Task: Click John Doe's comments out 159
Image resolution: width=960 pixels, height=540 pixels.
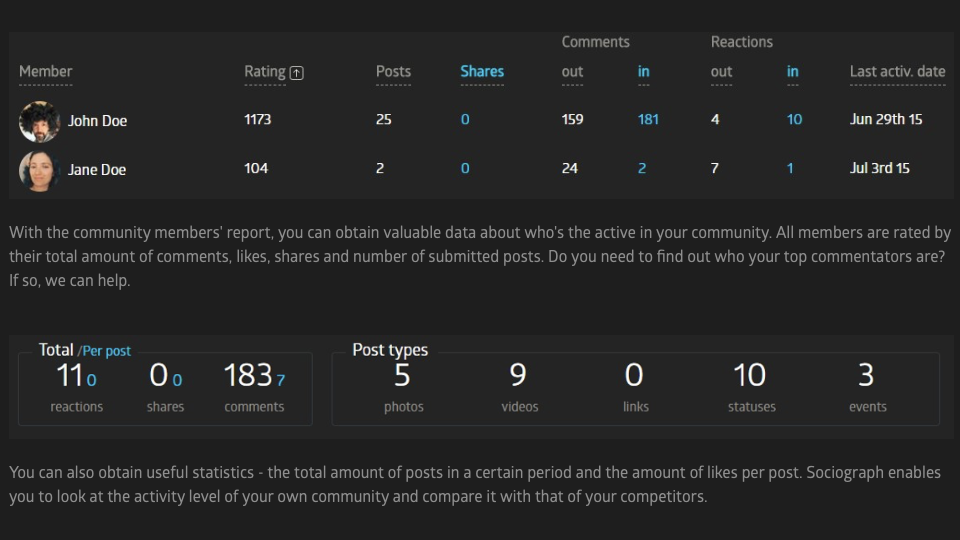Action: pyautogui.click(x=572, y=119)
